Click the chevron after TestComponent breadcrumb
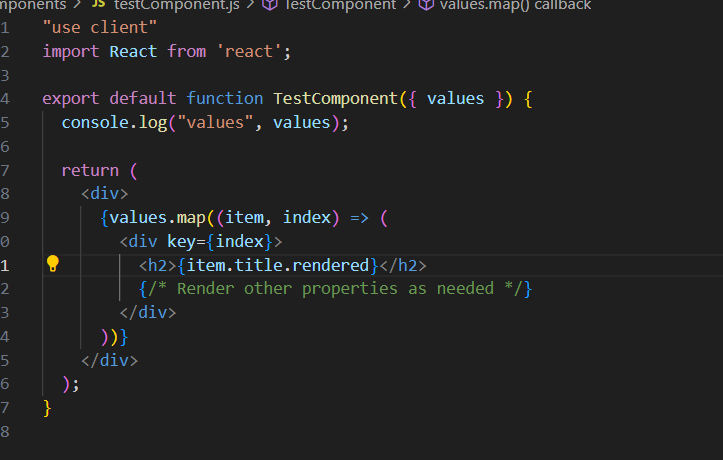The width and height of the screenshot is (723, 460). coord(407,5)
